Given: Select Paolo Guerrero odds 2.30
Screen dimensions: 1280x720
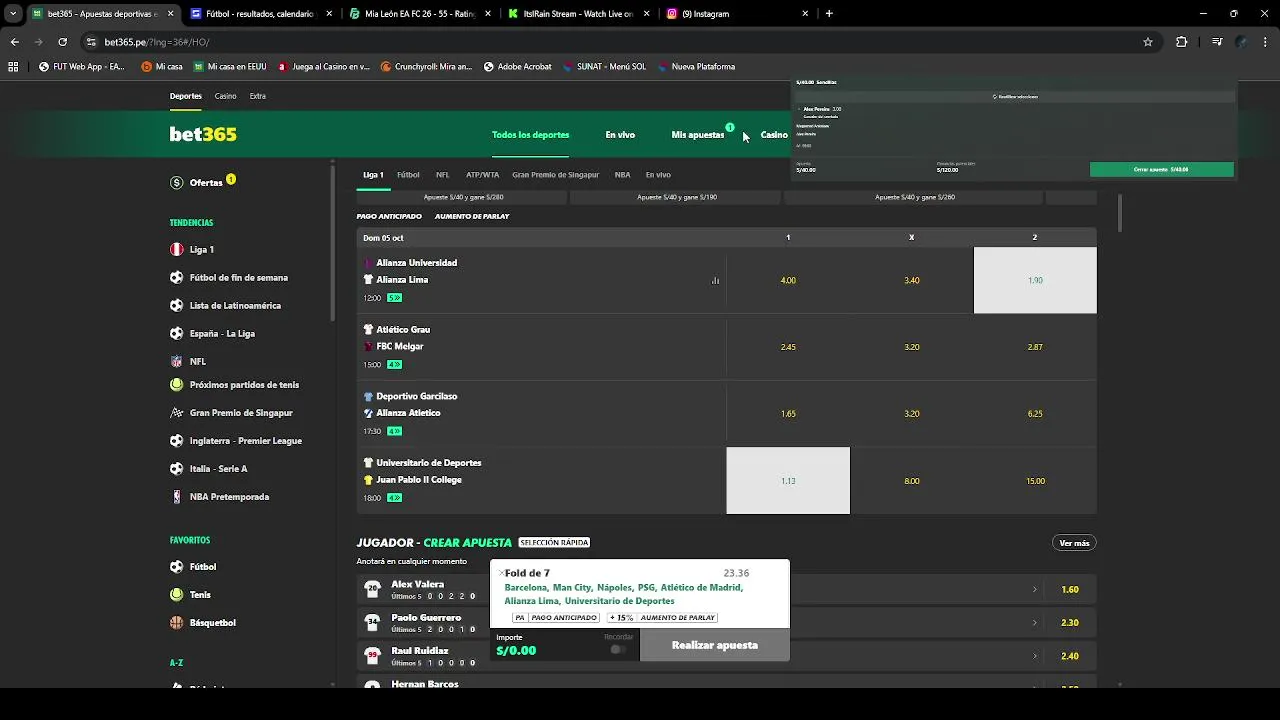Looking at the screenshot, I should pyautogui.click(x=1069, y=623).
